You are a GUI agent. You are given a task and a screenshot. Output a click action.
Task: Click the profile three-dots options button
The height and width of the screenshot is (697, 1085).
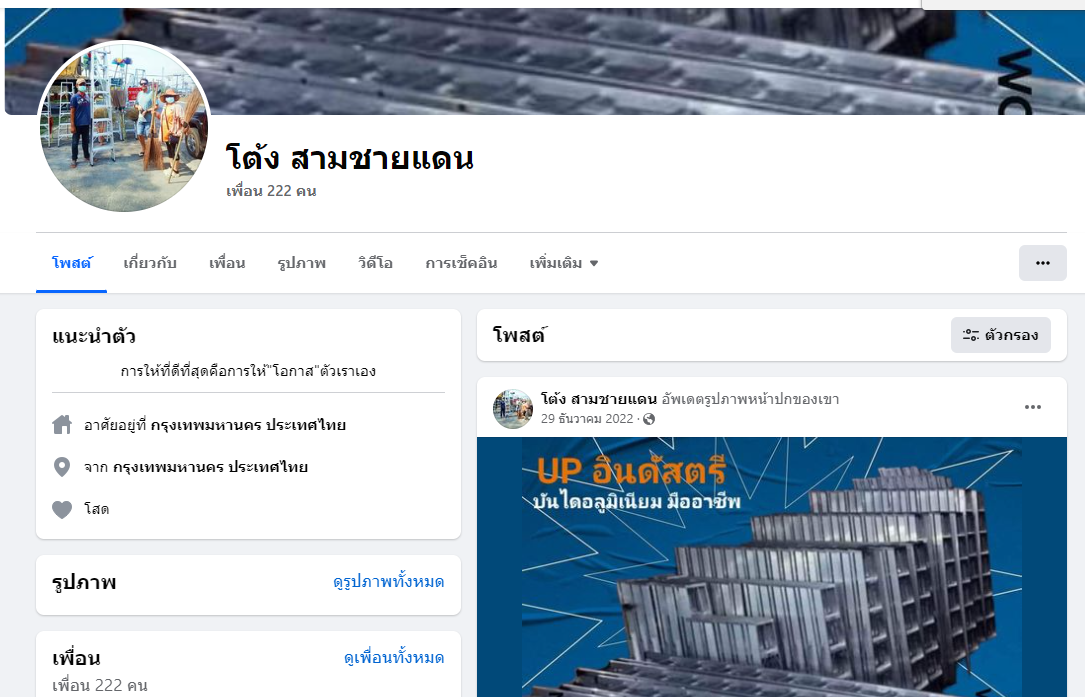coord(1042,263)
